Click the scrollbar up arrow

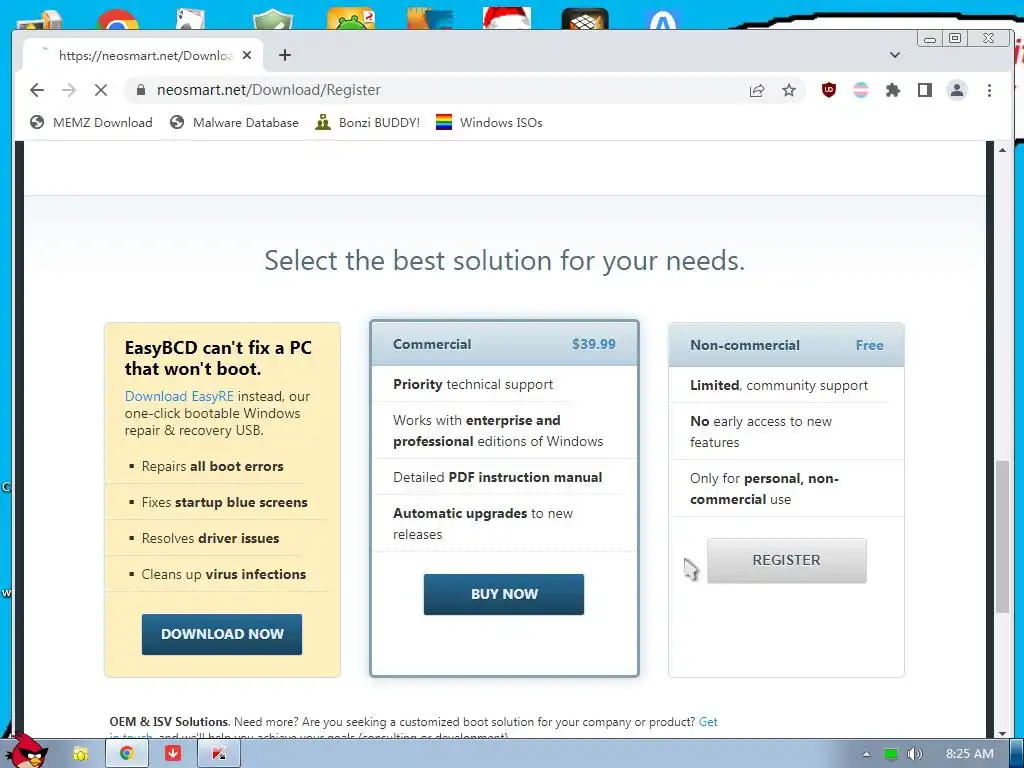point(1002,150)
